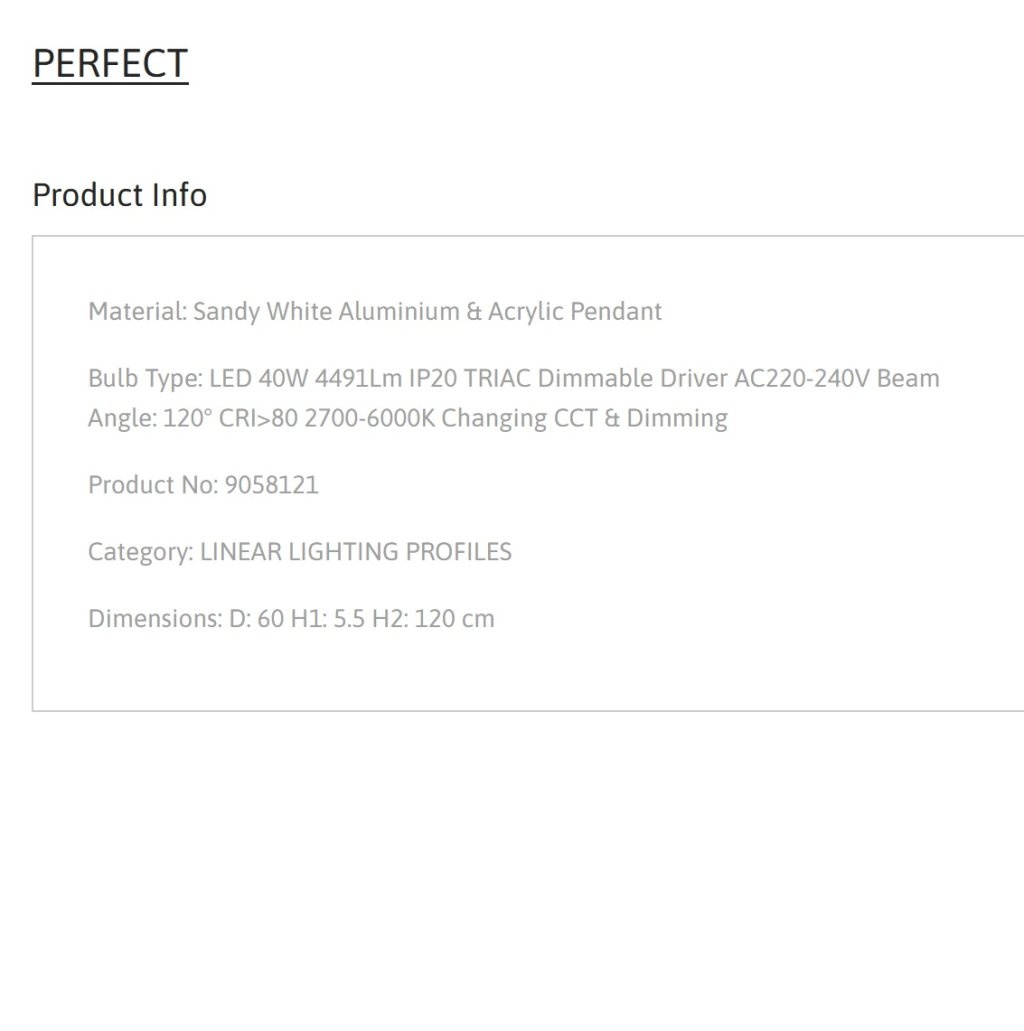Viewport: 1024px width, 1031px height.
Task: Click the 4491Lm lumen value
Action: click(x=358, y=378)
